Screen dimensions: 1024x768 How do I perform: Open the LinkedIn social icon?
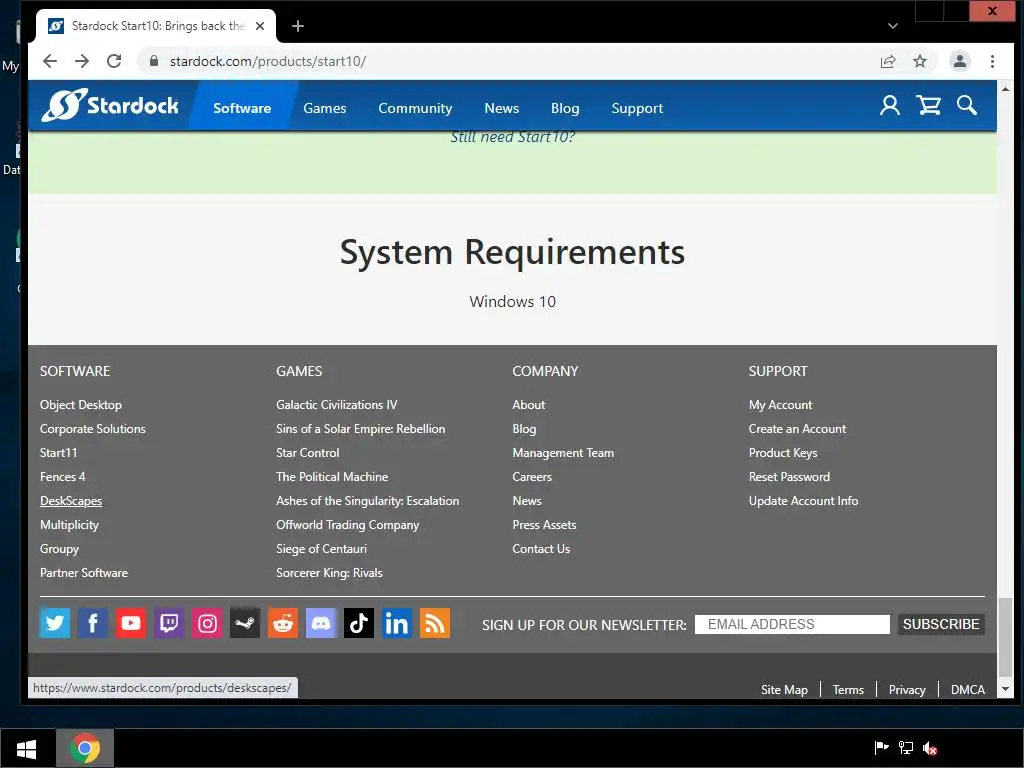(x=396, y=623)
